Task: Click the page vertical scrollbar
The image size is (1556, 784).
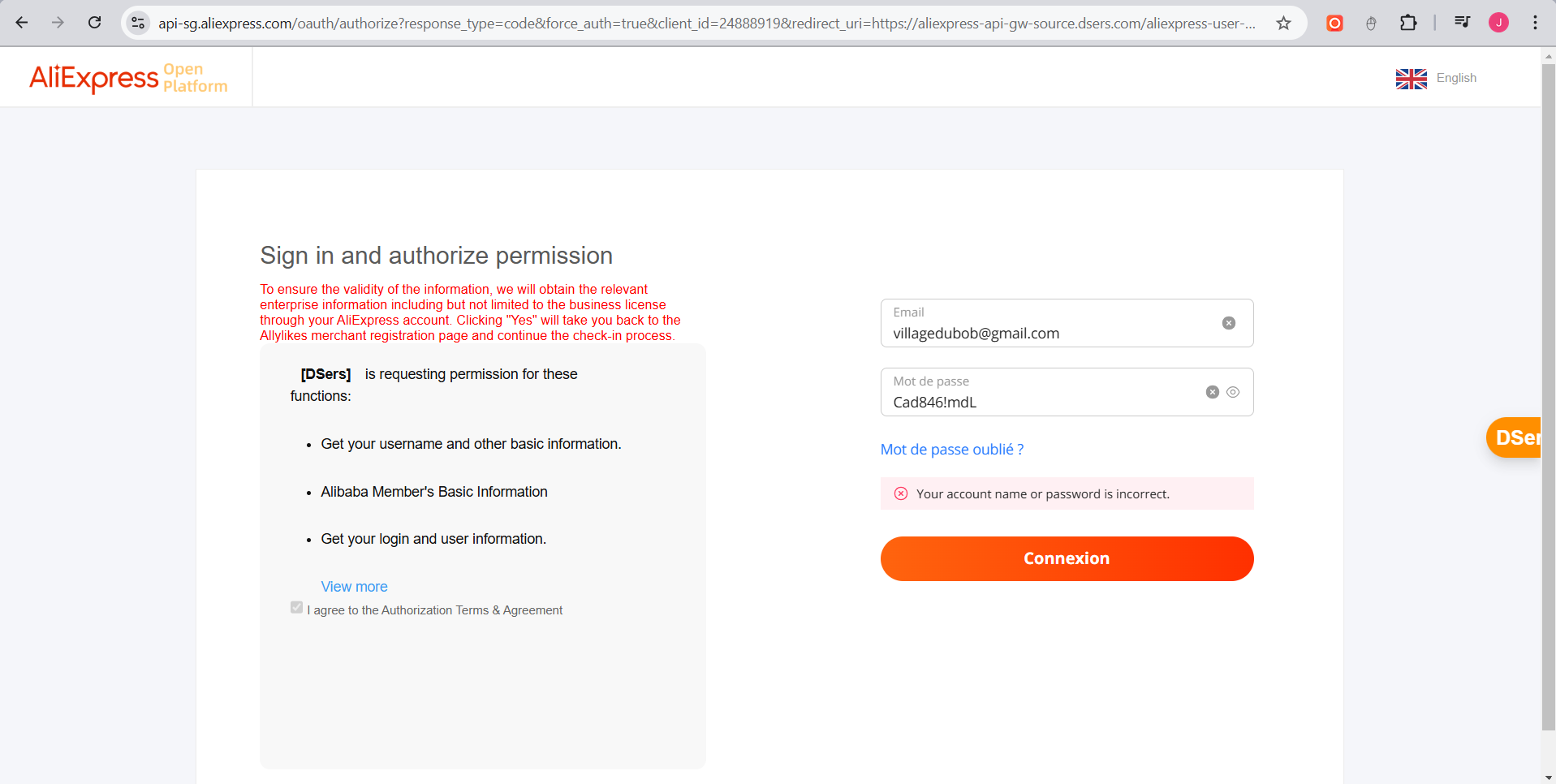Action: tap(1548, 406)
